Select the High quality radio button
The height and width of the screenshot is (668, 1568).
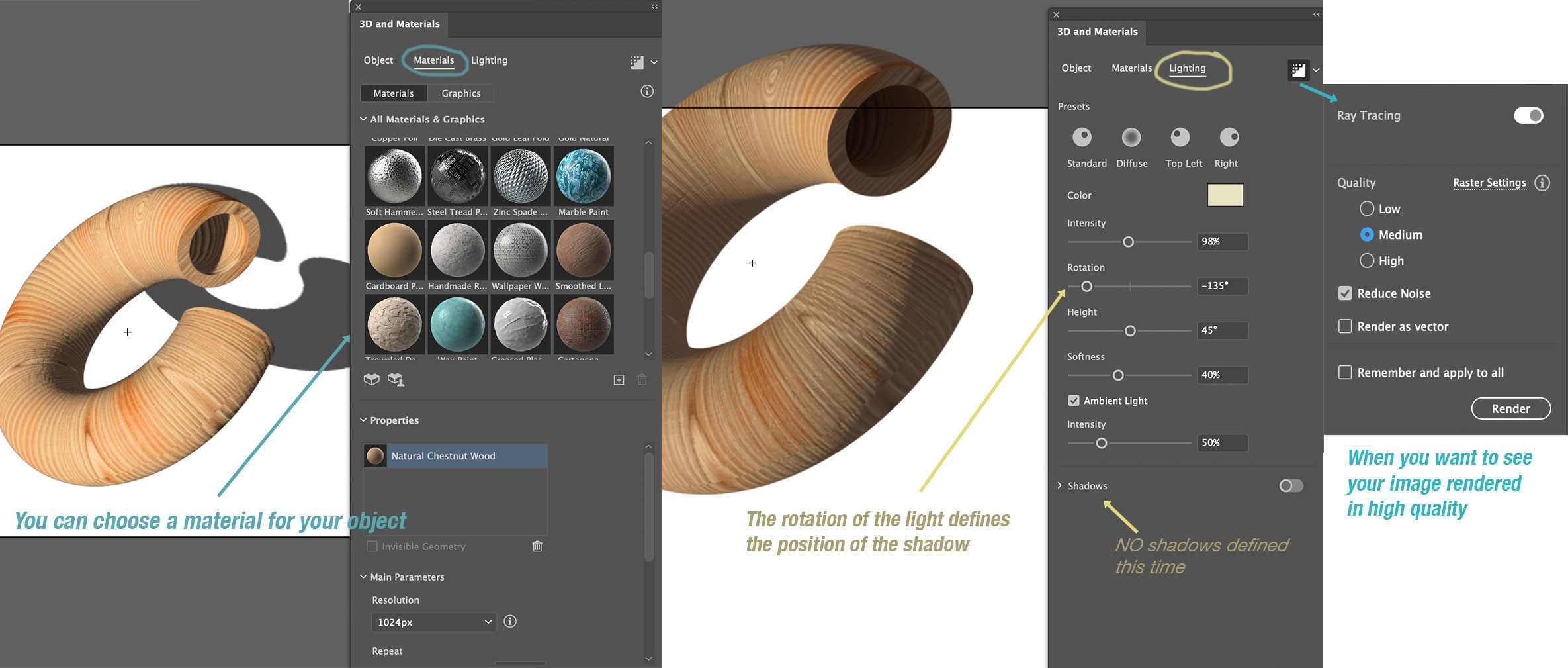[x=1367, y=261]
